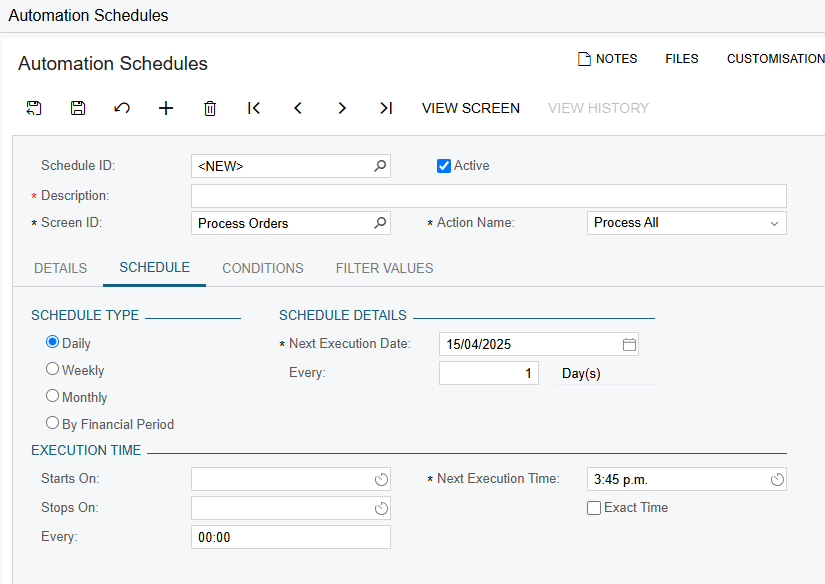Expand the Action Name dropdown
Screen dimensions: 825x584
click(774, 224)
